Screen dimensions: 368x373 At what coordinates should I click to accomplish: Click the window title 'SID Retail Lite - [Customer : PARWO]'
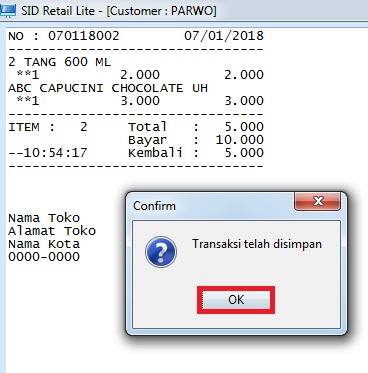point(119,11)
